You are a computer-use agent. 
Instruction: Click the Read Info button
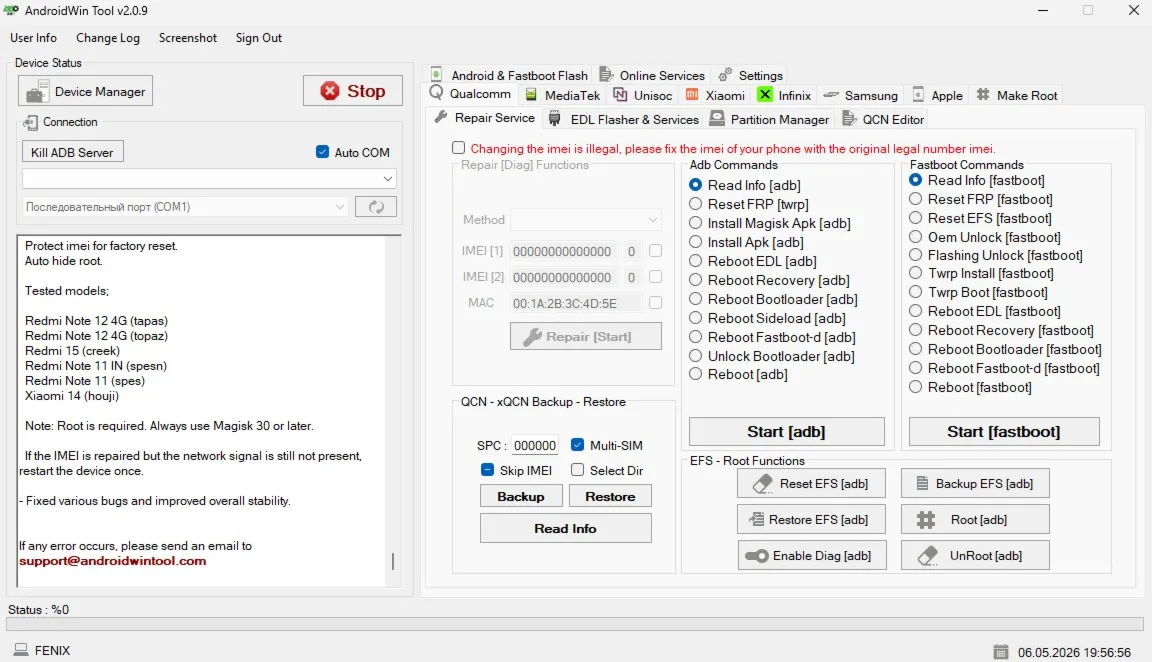565,528
